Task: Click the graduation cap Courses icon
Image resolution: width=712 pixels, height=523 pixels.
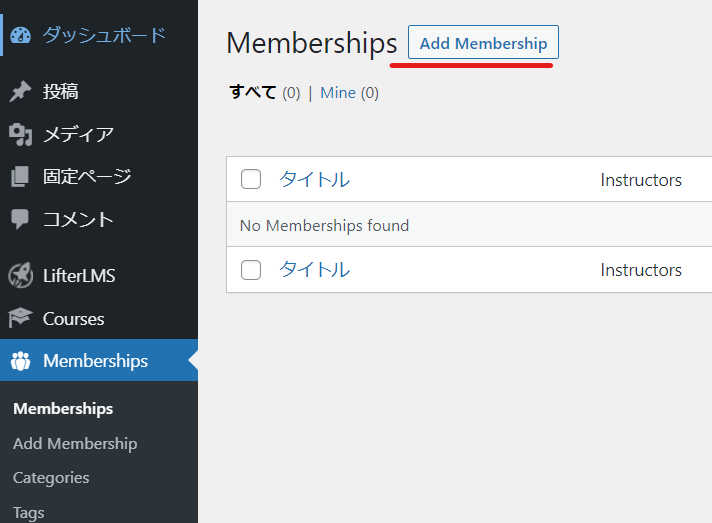Action: point(20,318)
